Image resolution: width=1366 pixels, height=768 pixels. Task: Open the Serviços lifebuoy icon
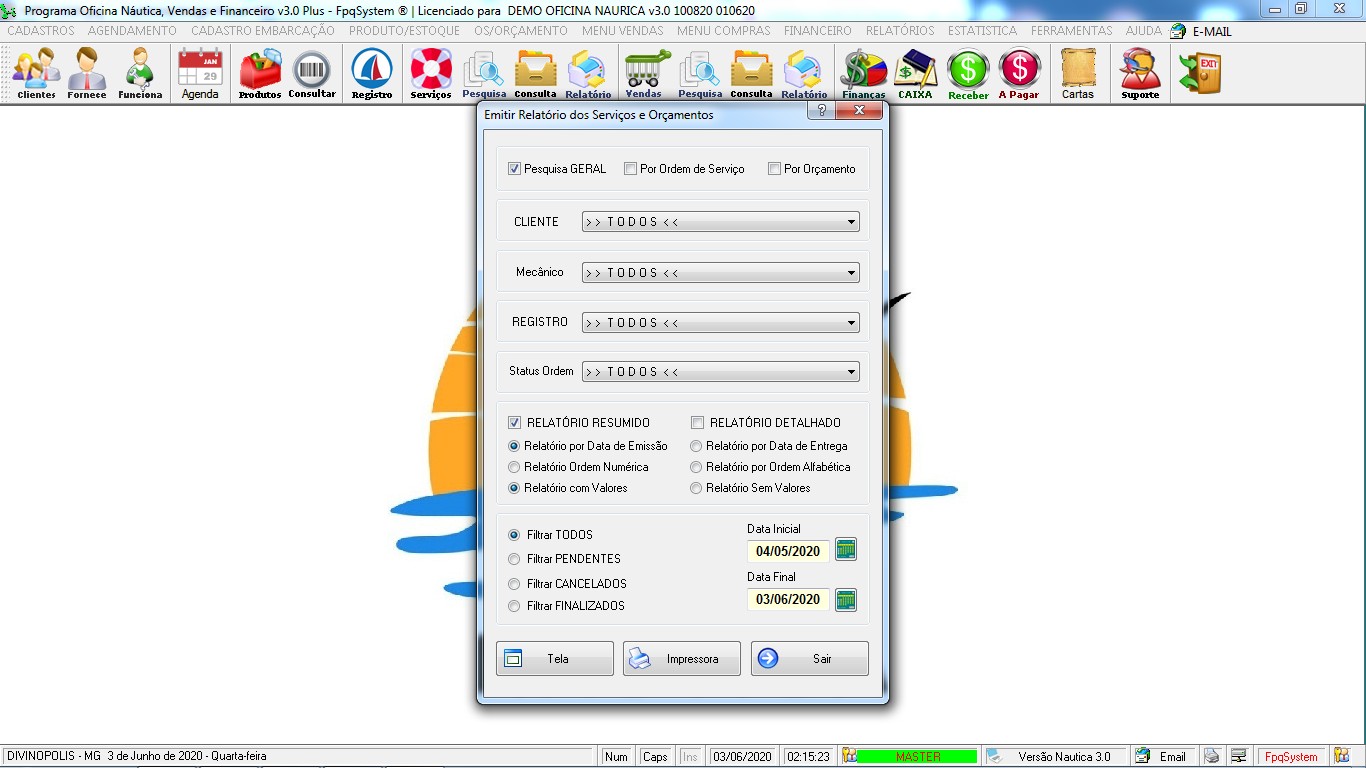(x=431, y=74)
